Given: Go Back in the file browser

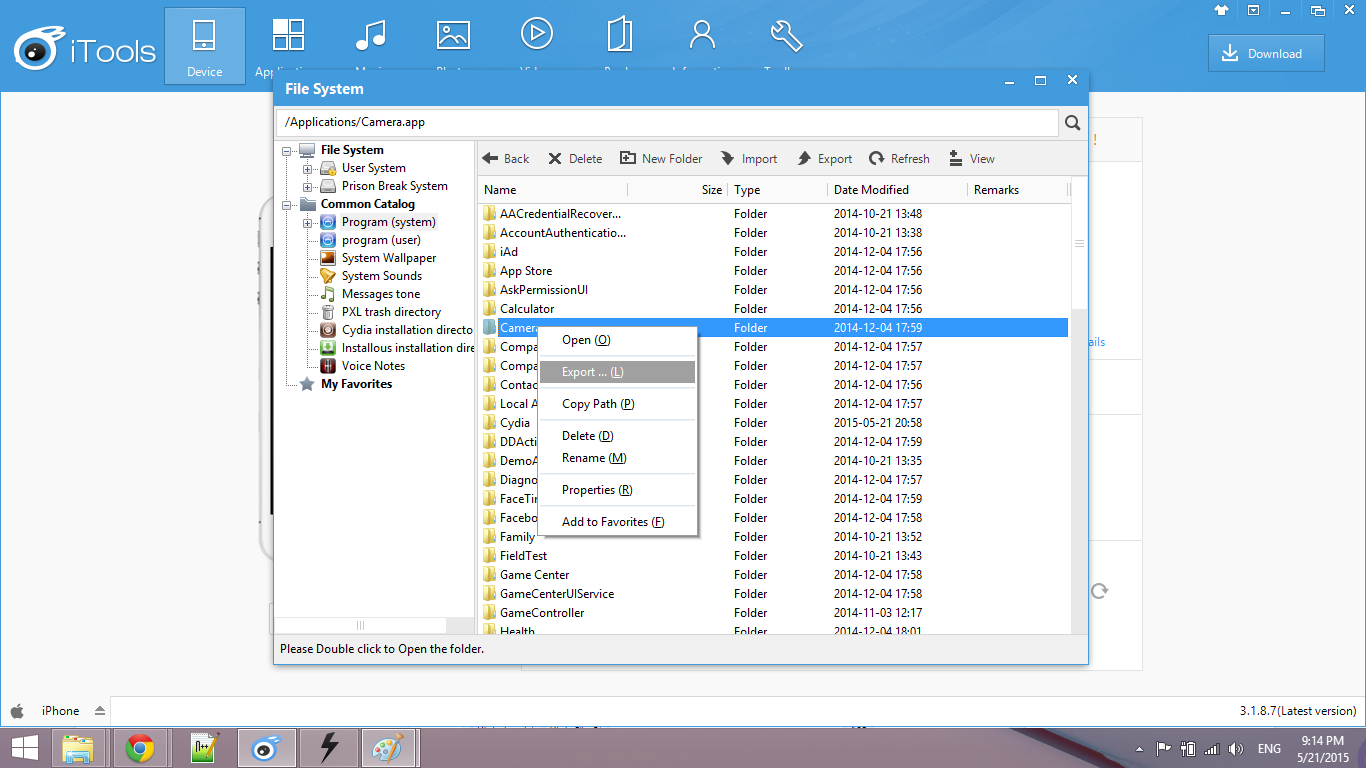Looking at the screenshot, I should [x=506, y=158].
